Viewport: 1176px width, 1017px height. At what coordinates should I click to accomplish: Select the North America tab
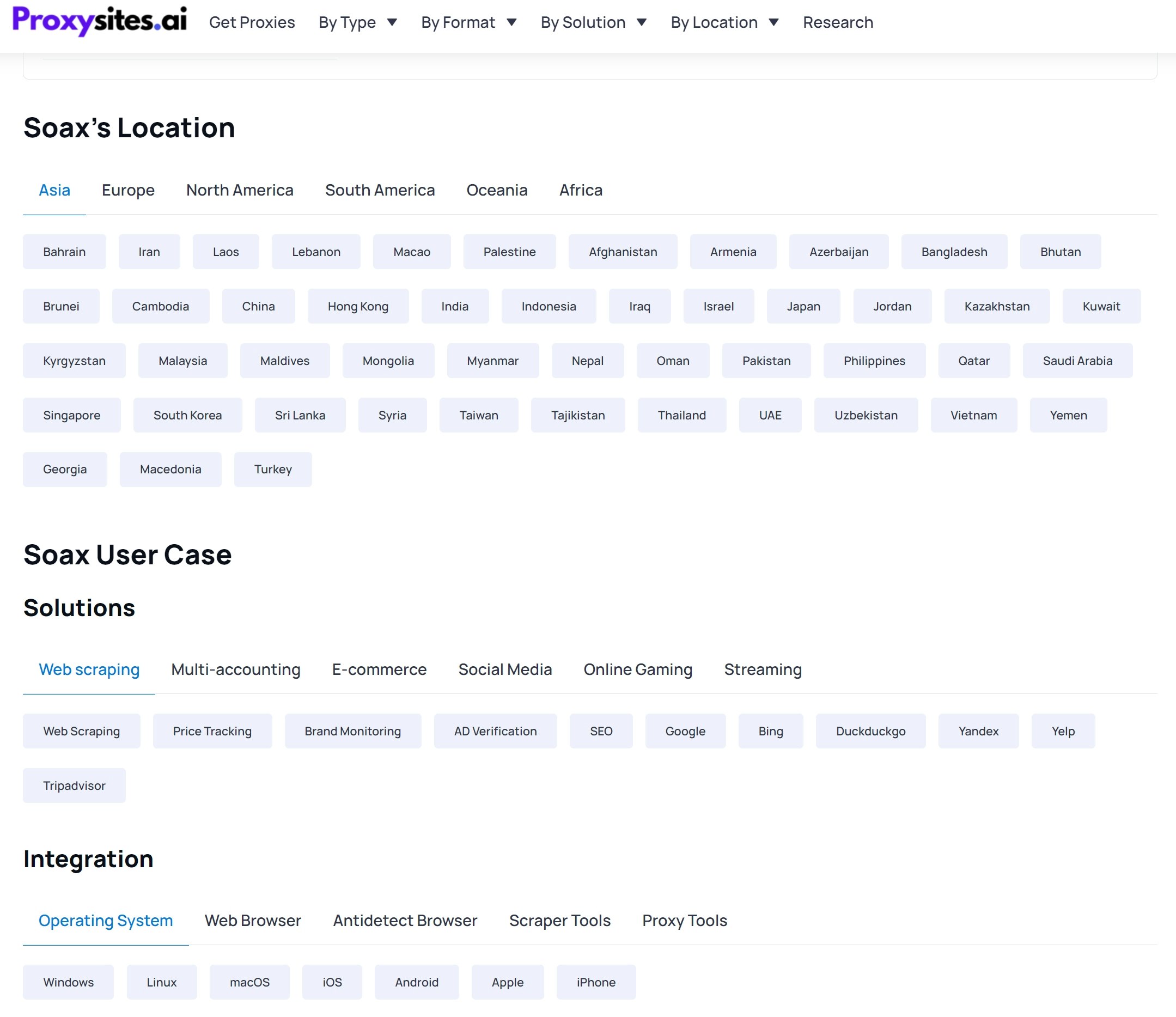(x=240, y=190)
